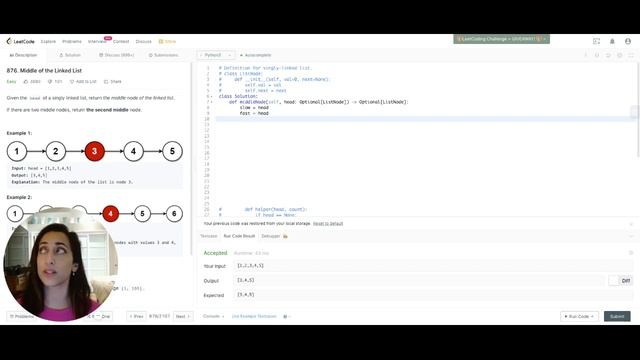Click Use Example Testcases link
Viewport: 640px width, 360px height.
coord(254,316)
